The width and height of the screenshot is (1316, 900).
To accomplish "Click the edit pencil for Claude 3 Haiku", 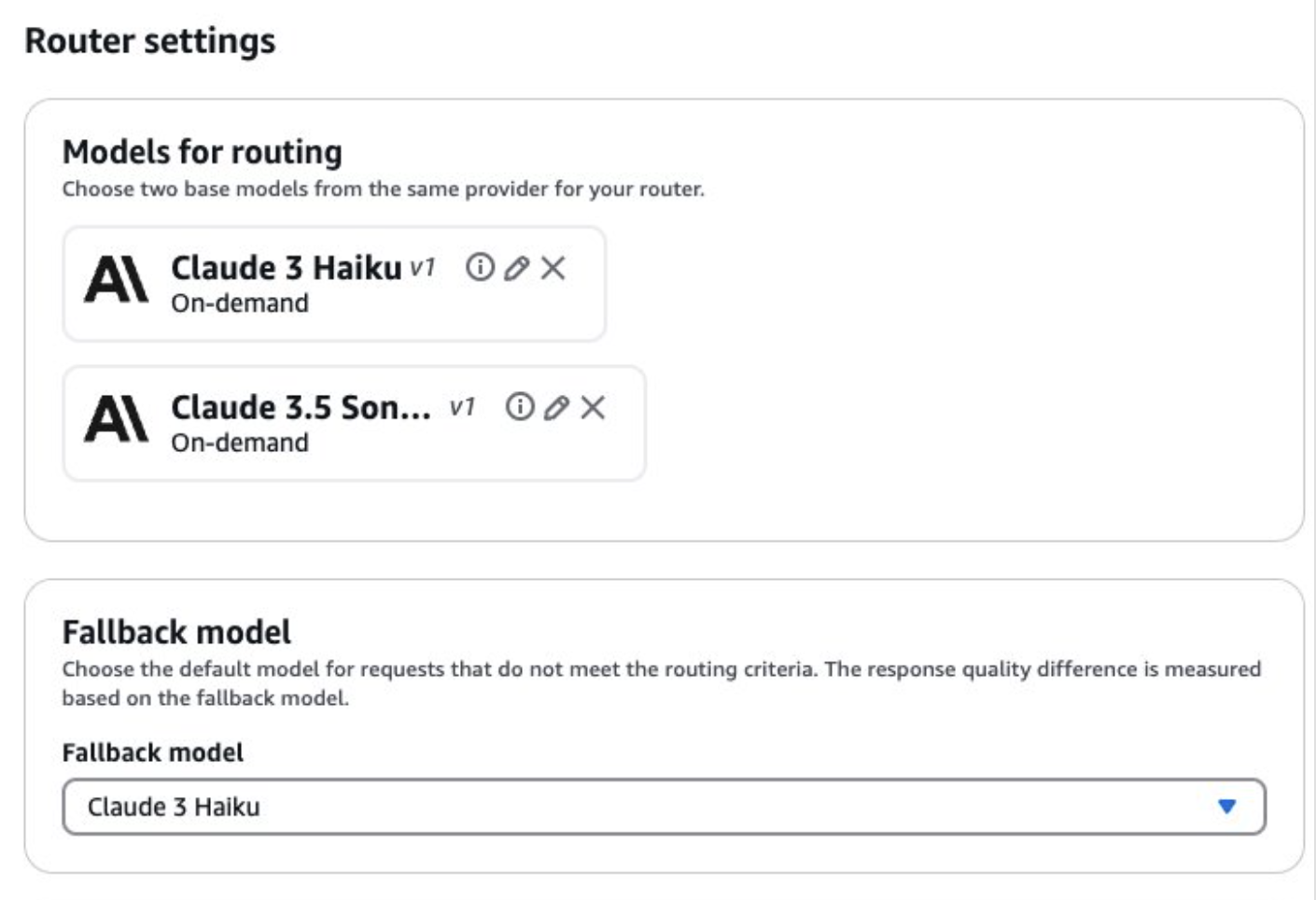I will coord(517,268).
